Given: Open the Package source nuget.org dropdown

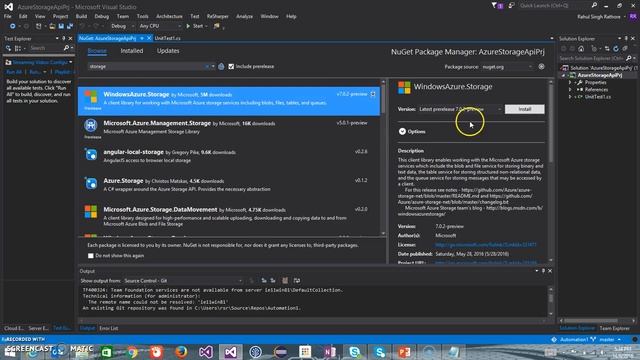Looking at the screenshot, I should click(x=507, y=67).
